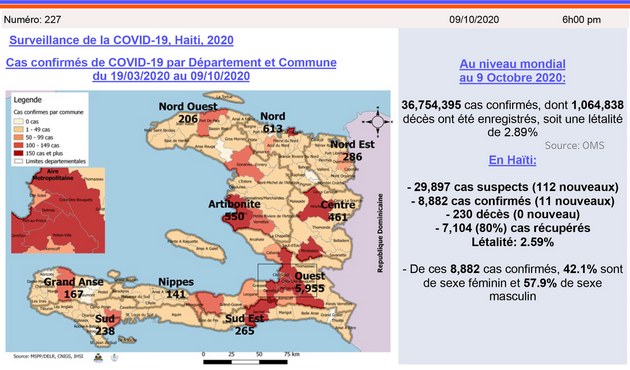
Task: Click the '230 décès (0 nouveau)' line
Action: pos(513,215)
